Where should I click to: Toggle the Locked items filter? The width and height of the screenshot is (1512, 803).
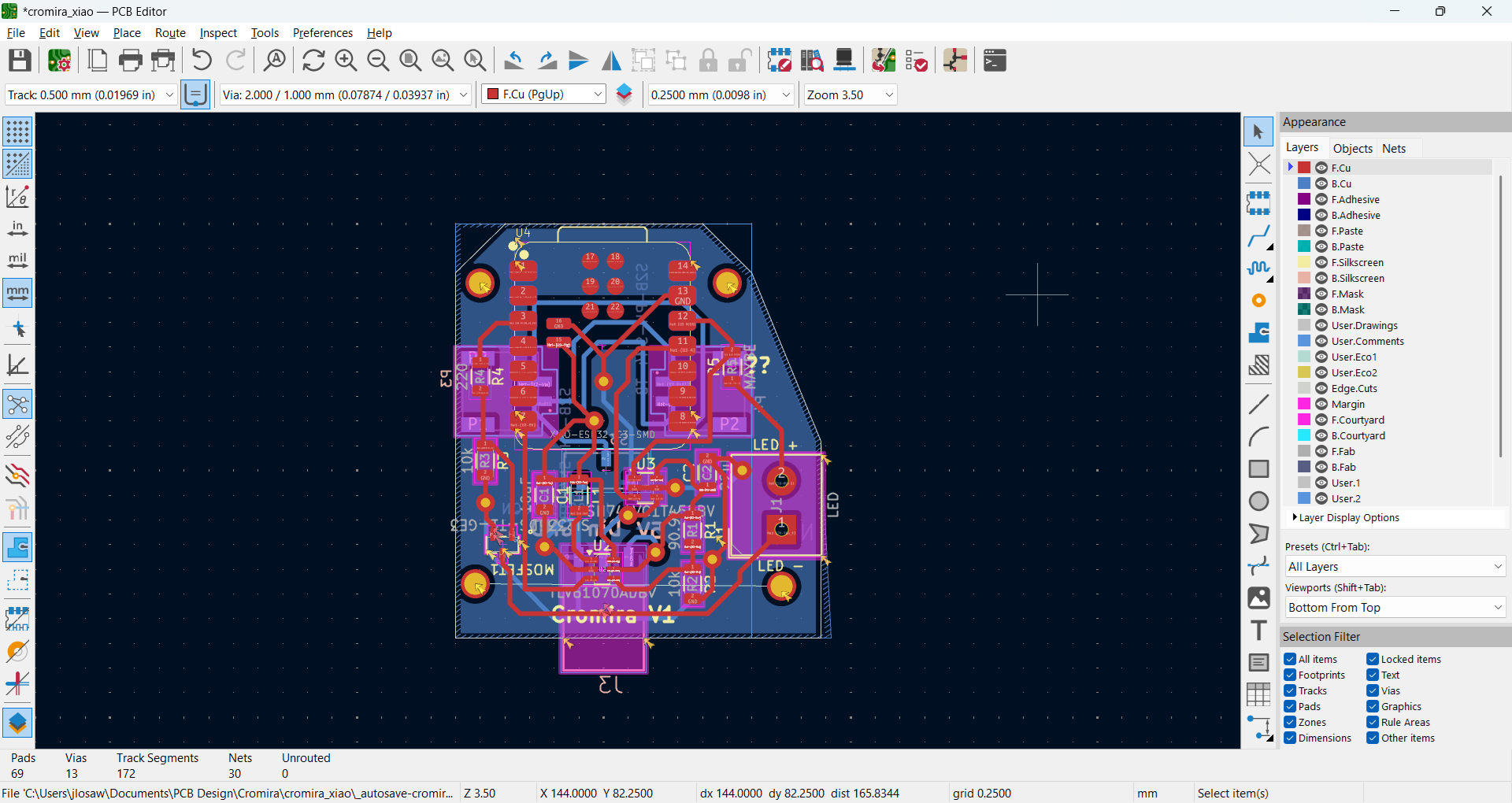click(1373, 659)
